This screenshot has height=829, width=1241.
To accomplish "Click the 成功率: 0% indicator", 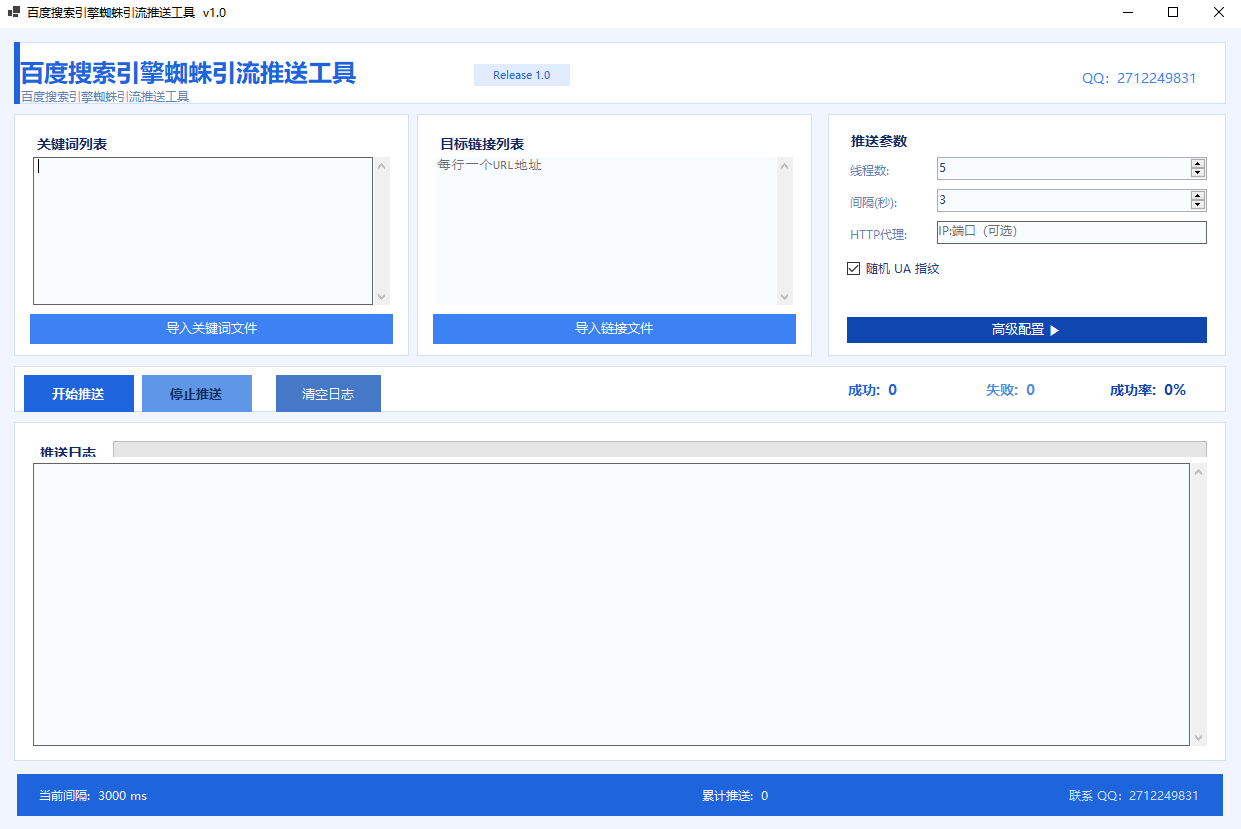I will [1148, 390].
